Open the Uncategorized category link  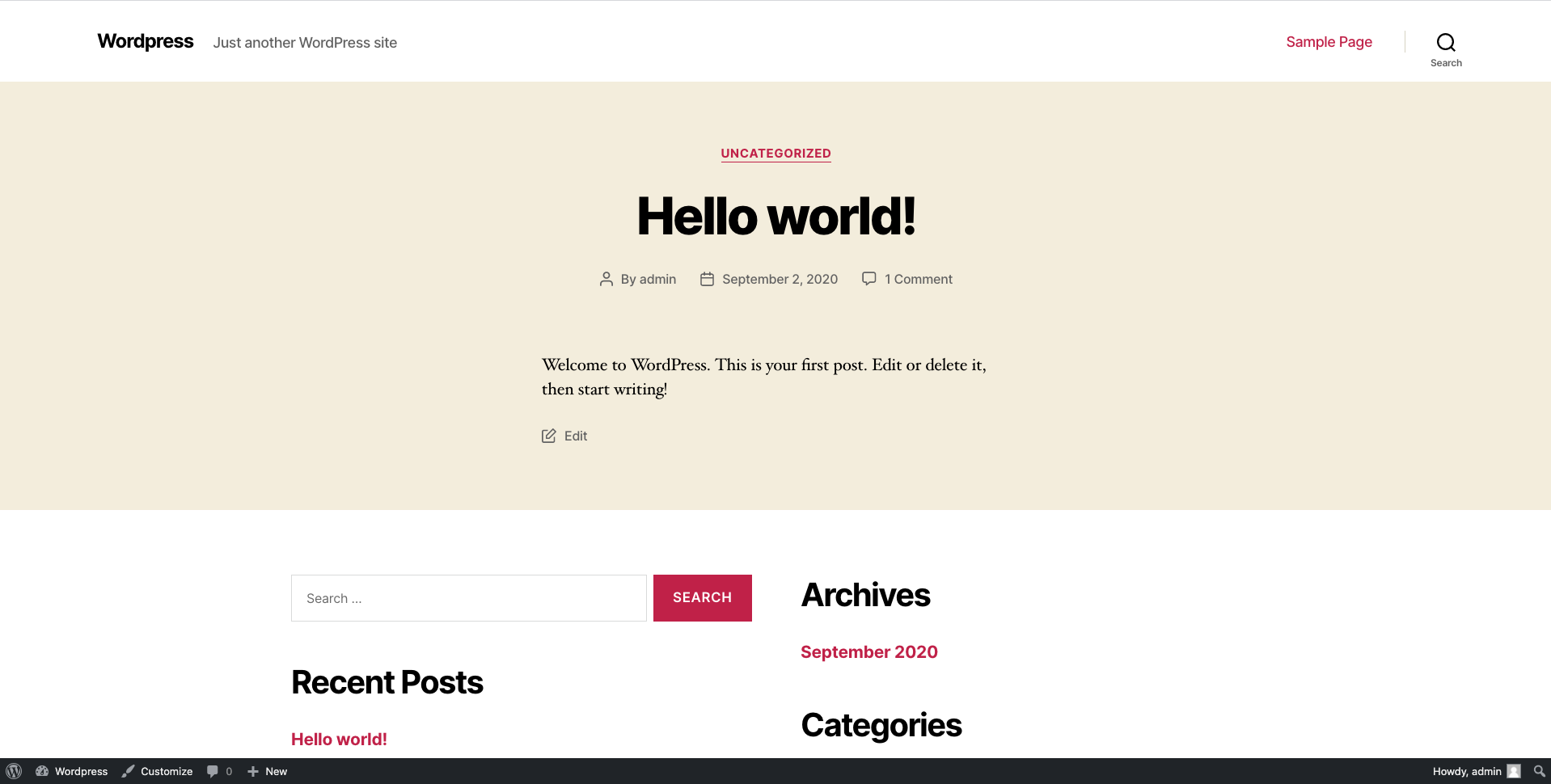tap(775, 154)
